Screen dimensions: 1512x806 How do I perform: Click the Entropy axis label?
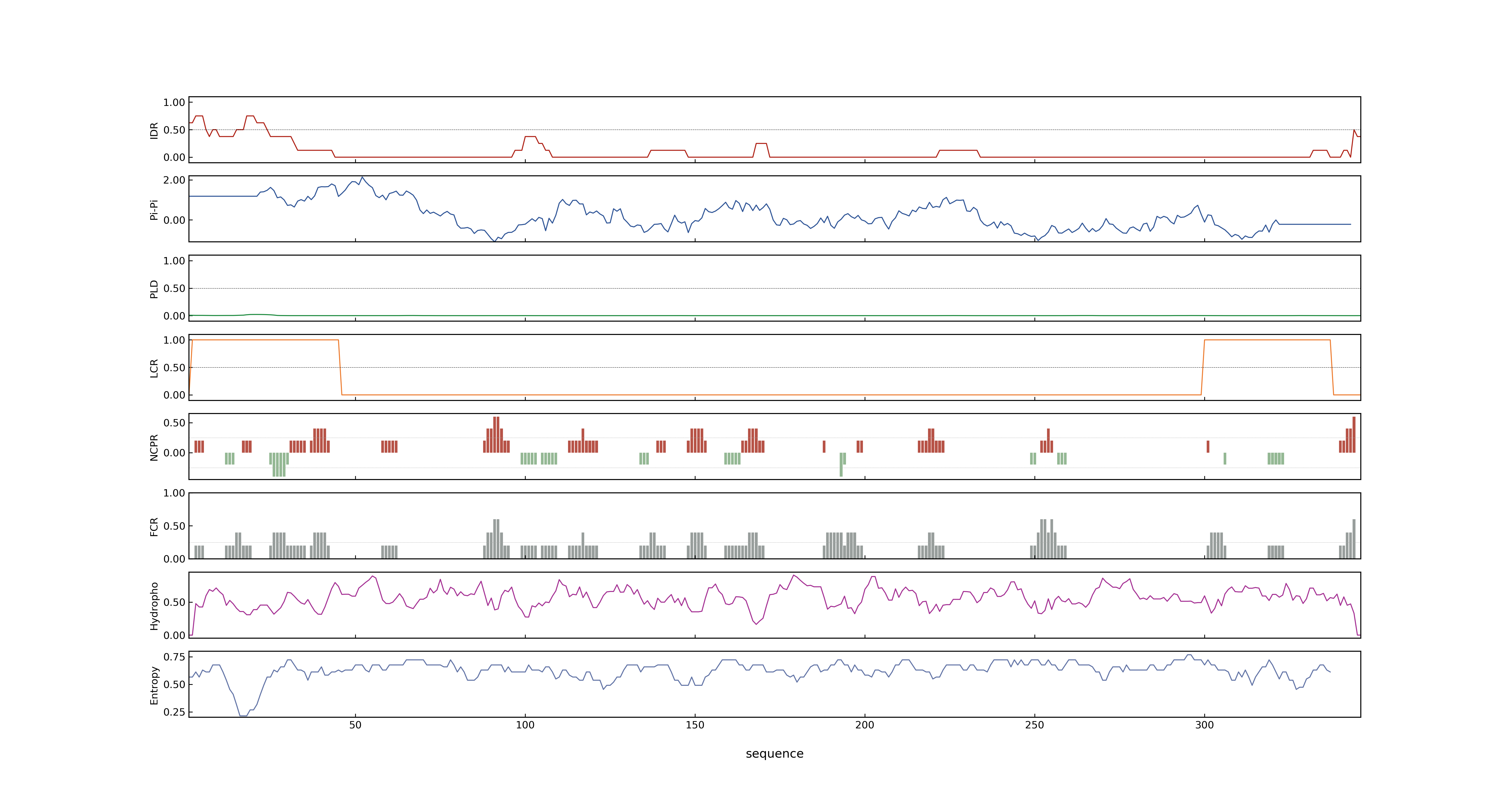click(x=154, y=685)
